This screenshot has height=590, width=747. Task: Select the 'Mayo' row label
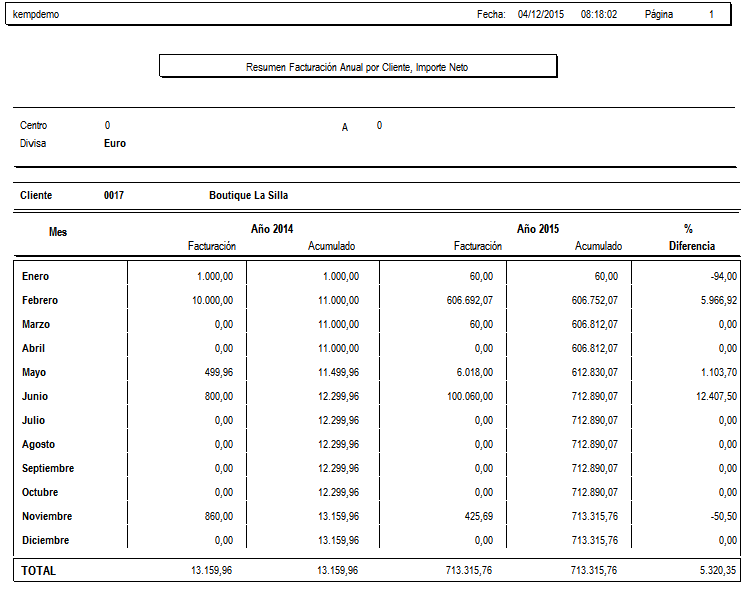(34, 372)
